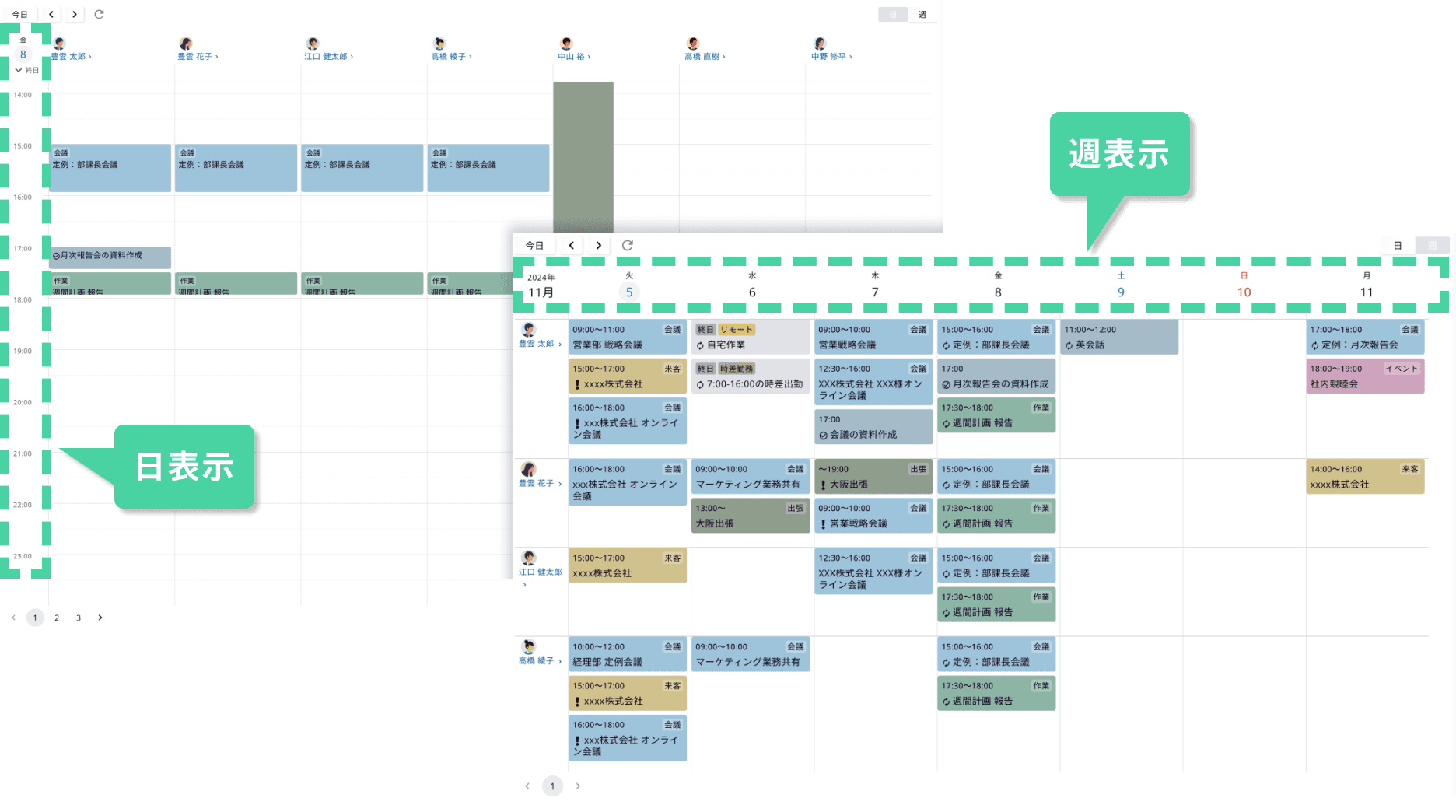
Task: Refresh the day view calendar
Action: pos(99,14)
